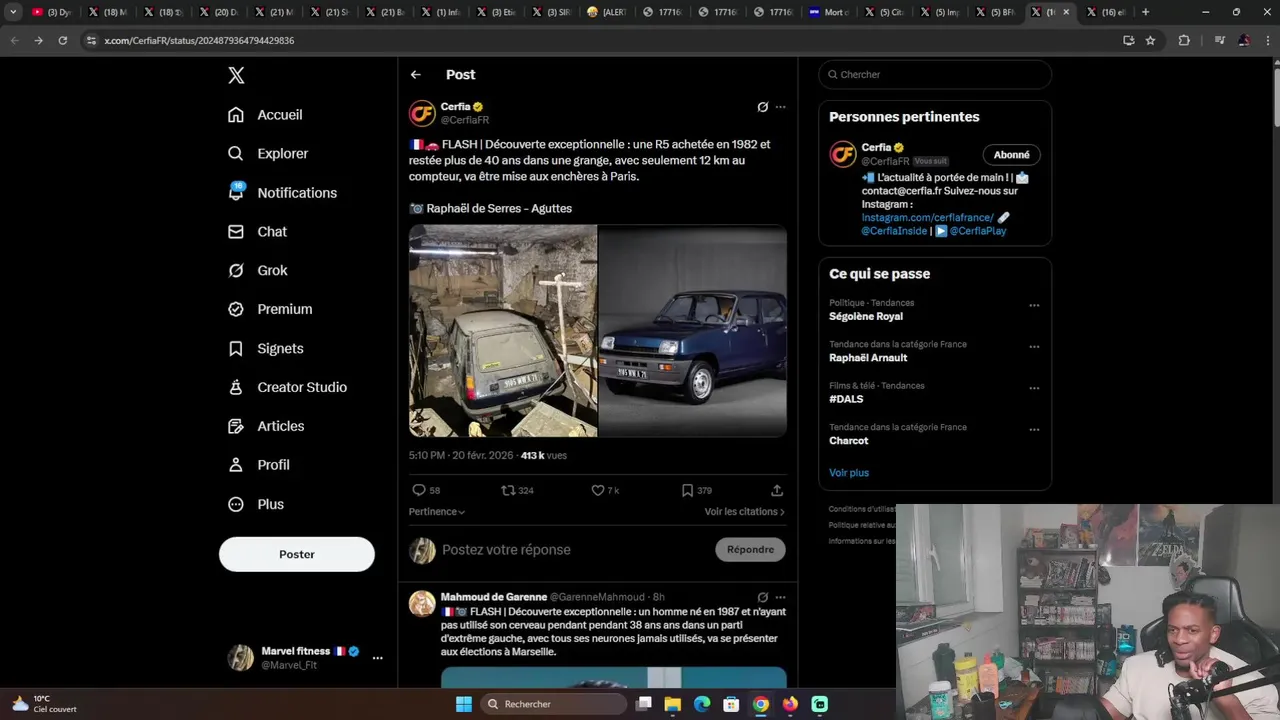Open Chat in sidebar
This screenshot has width=1280, height=720.
(x=257, y=232)
